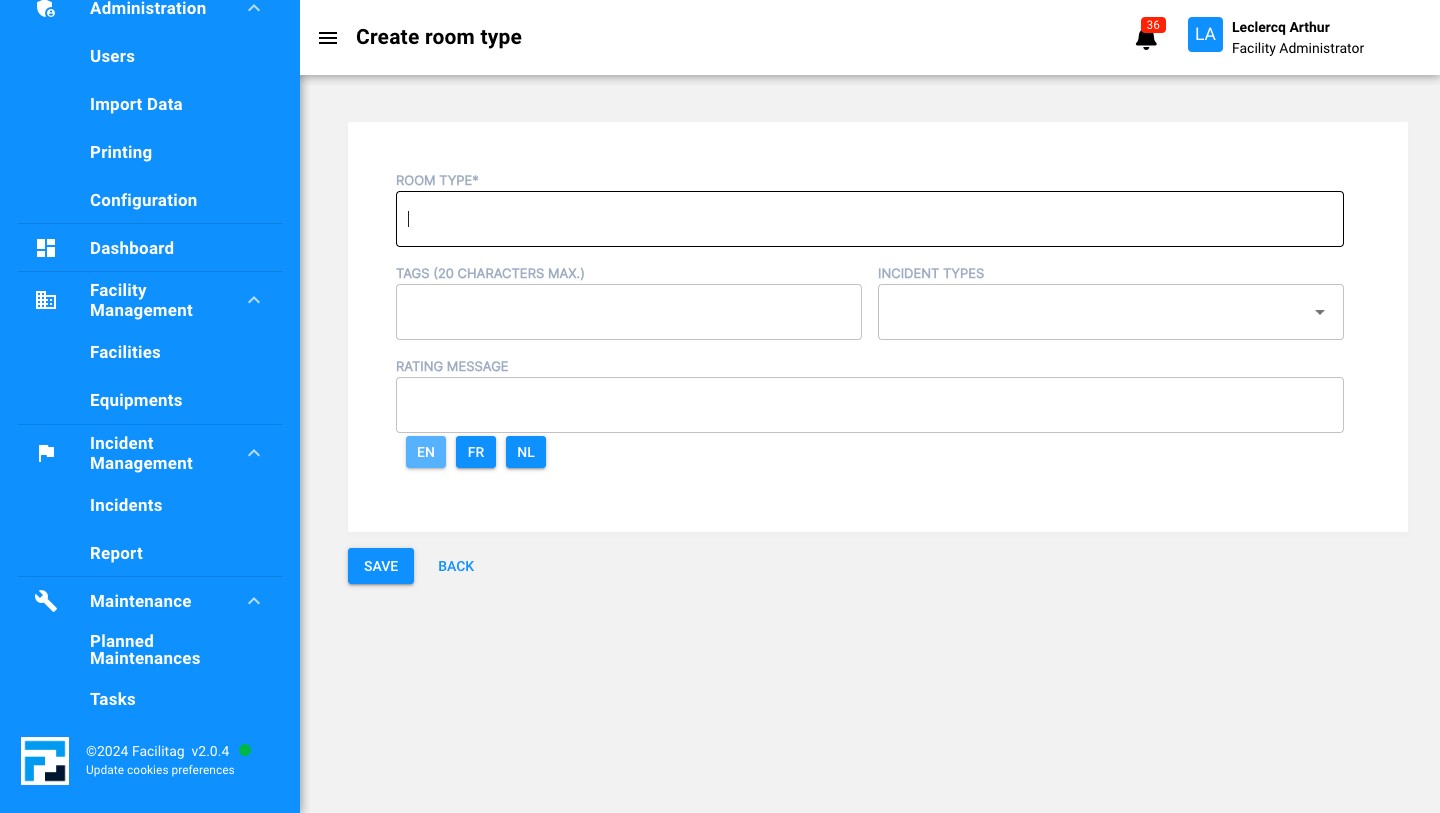1440x813 pixels.
Task: Click the LA user avatar
Action: (x=1205, y=35)
